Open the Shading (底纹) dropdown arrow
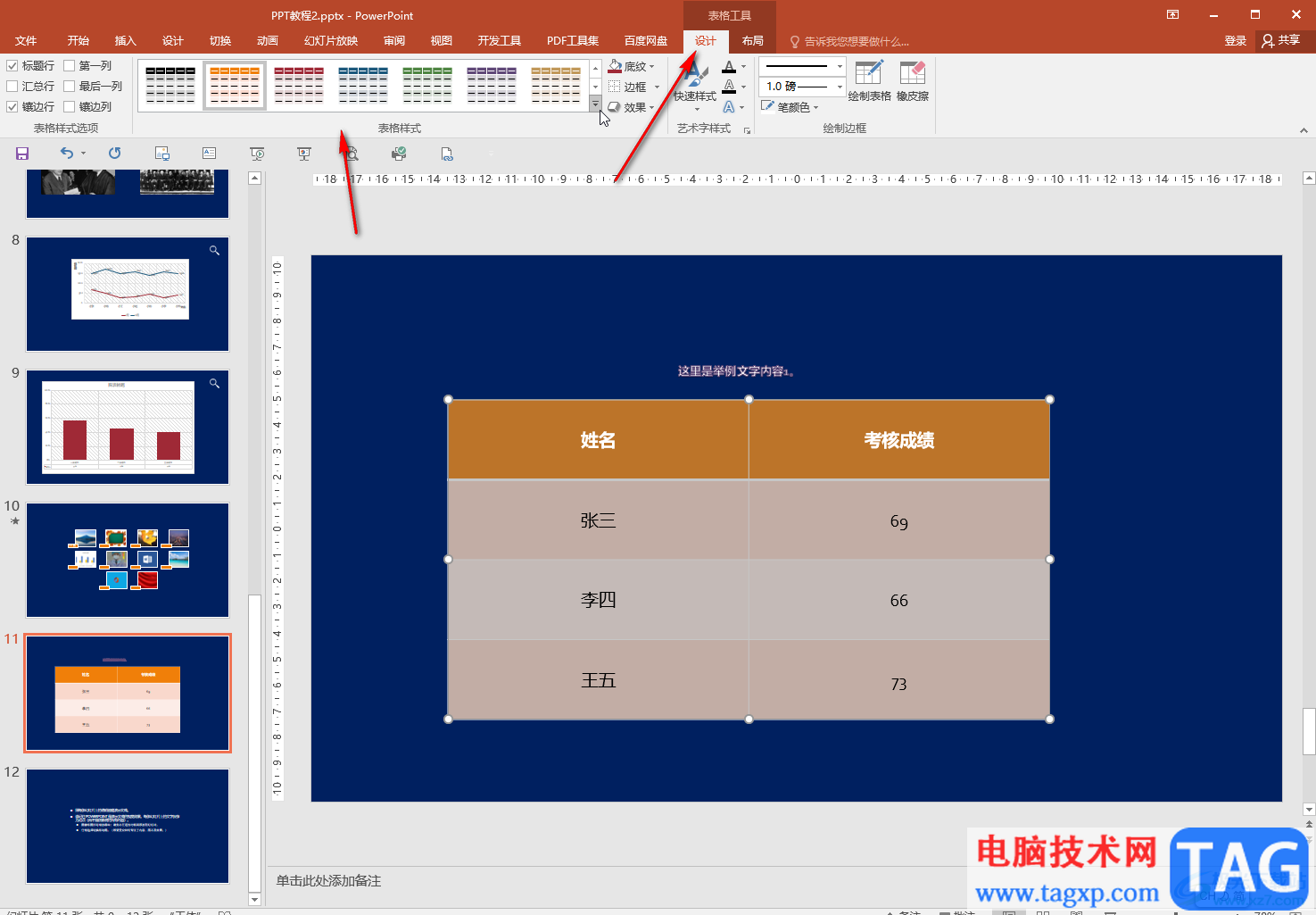Screen dimensions: 1316x915 (x=652, y=66)
